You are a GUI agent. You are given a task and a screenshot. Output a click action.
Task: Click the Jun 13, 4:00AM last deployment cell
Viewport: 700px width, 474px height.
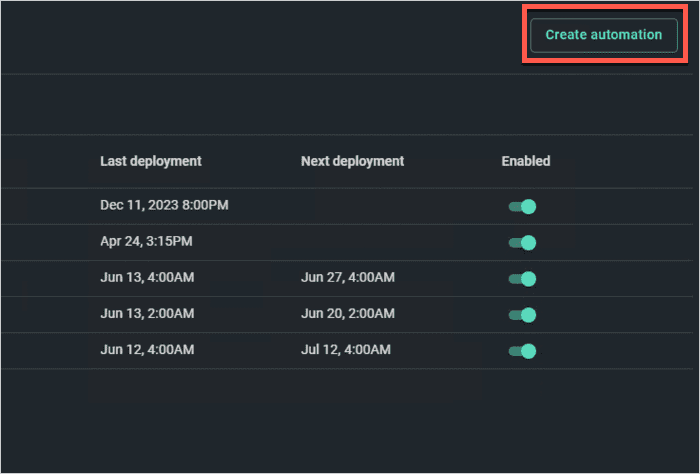point(147,278)
